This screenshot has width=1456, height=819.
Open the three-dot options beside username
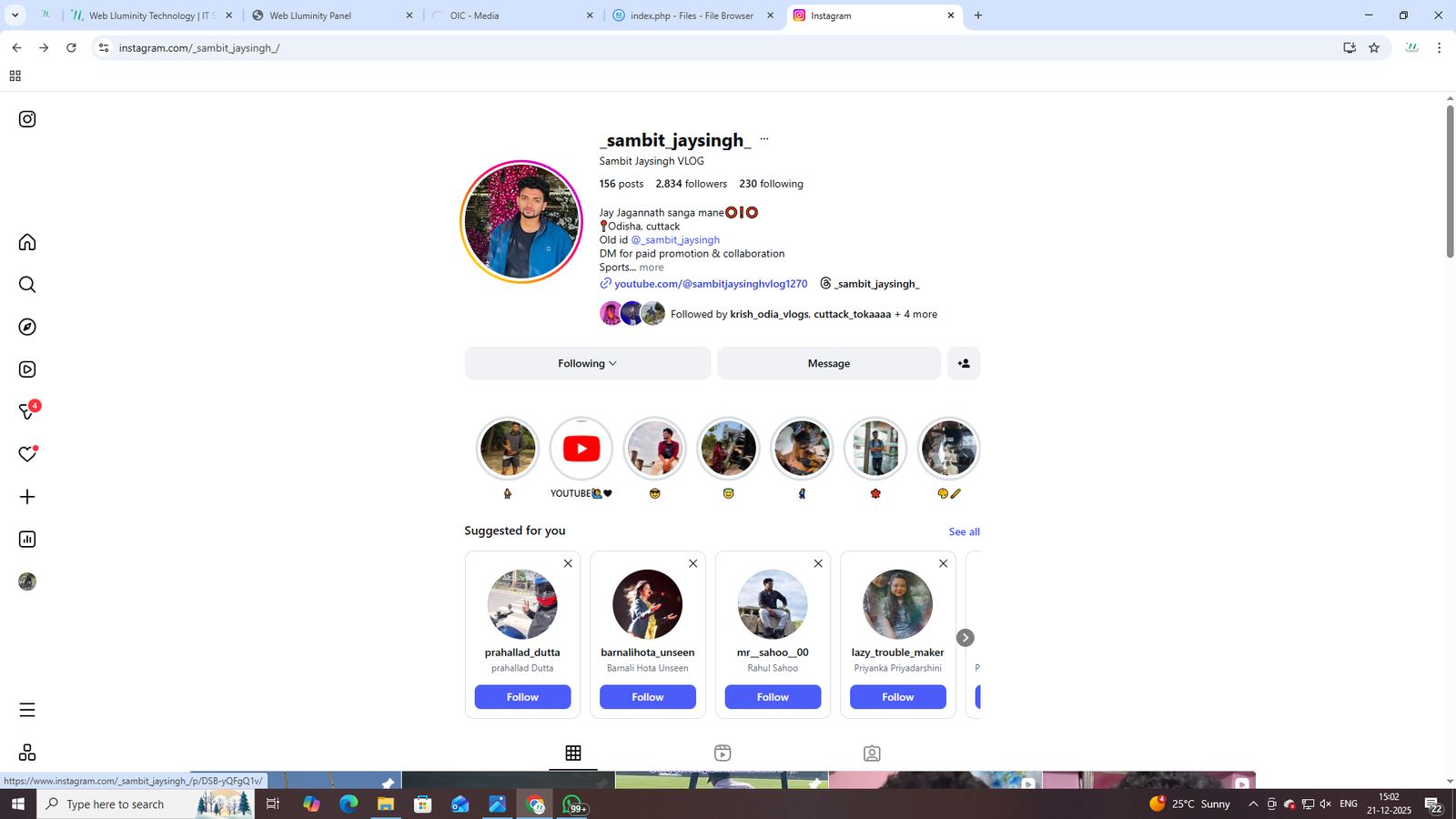pyautogui.click(x=763, y=139)
